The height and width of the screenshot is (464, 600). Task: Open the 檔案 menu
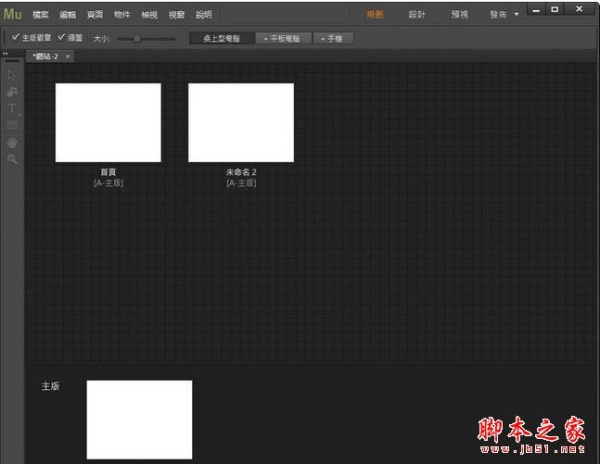coord(39,15)
